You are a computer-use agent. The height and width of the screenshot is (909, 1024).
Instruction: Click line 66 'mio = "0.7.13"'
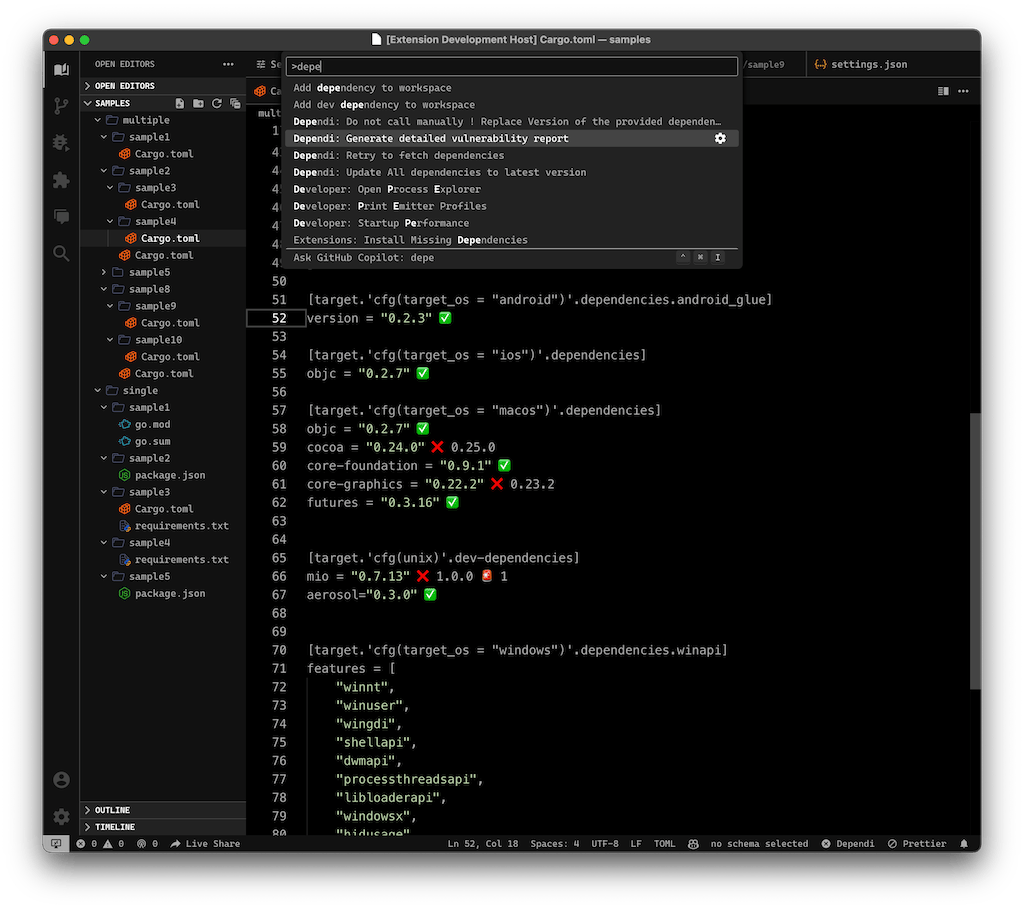click(358, 576)
